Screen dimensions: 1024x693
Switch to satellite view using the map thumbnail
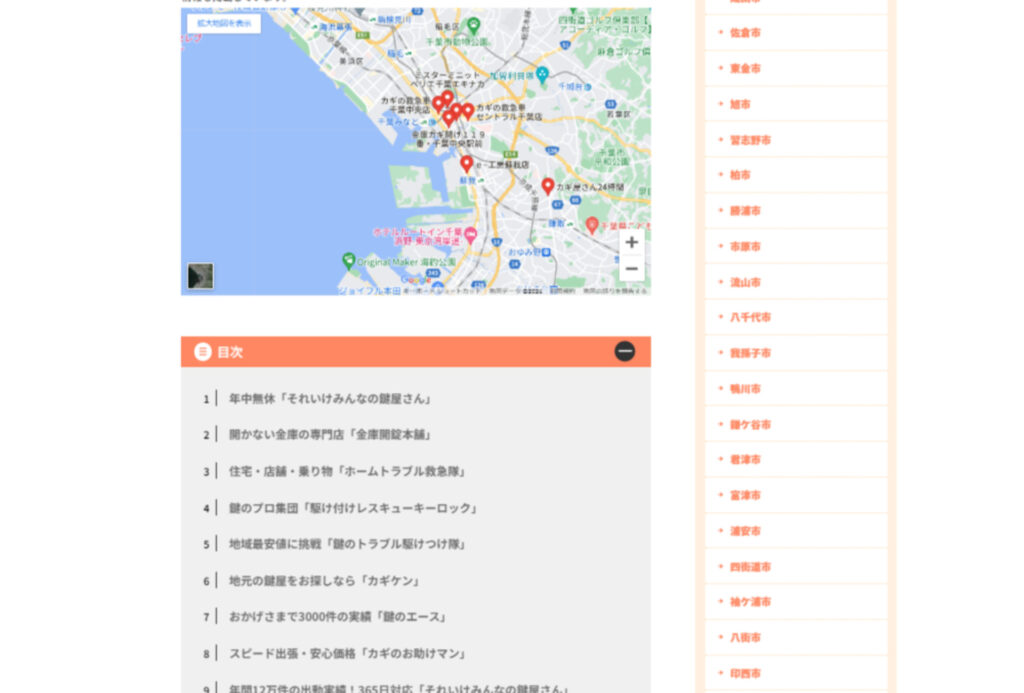[x=200, y=276]
